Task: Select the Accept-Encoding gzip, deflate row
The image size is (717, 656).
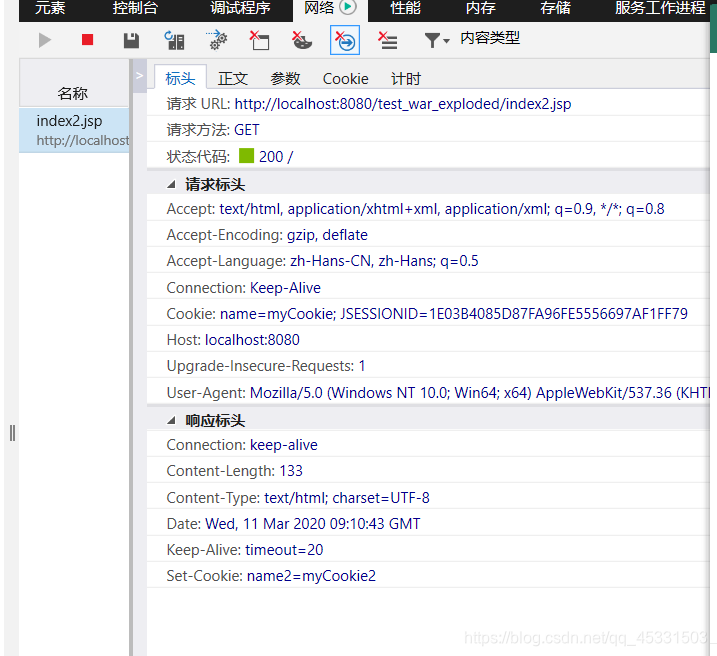Action: click(428, 235)
